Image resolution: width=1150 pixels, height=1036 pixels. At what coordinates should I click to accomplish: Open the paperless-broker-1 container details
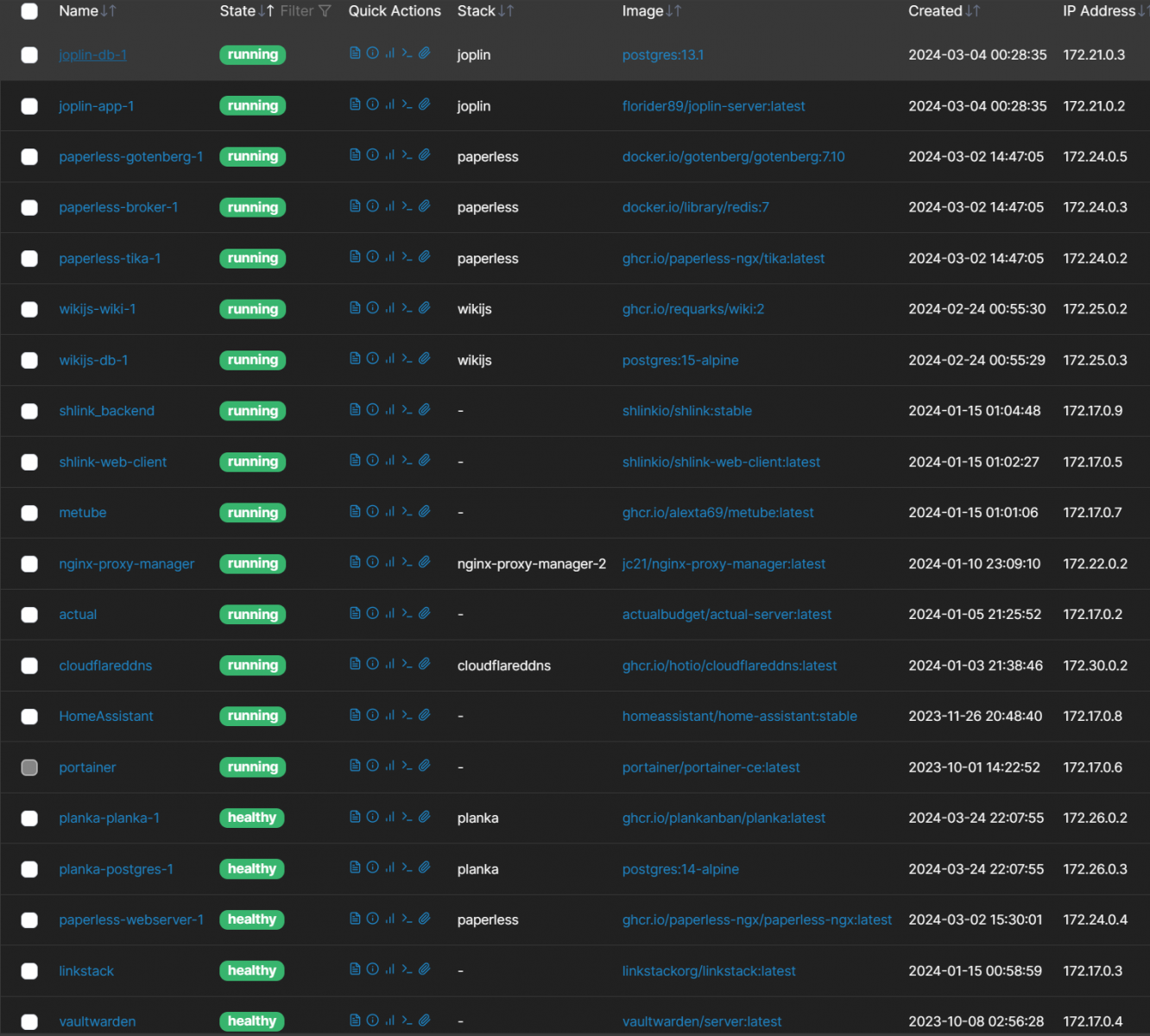[118, 207]
